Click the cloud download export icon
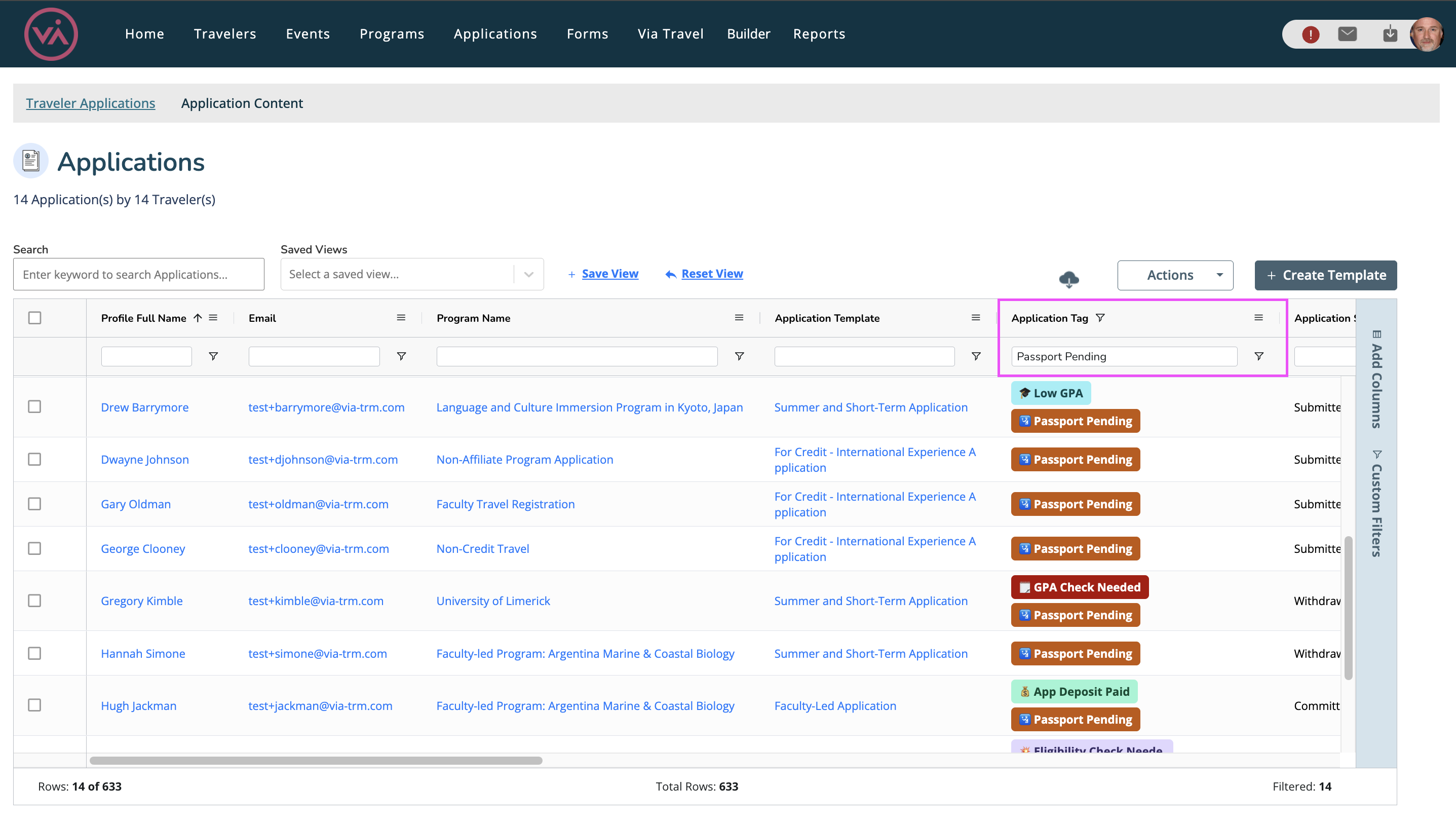This screenshot has width=1456, height=824. pyautogui.click(x=1068, y=278)
